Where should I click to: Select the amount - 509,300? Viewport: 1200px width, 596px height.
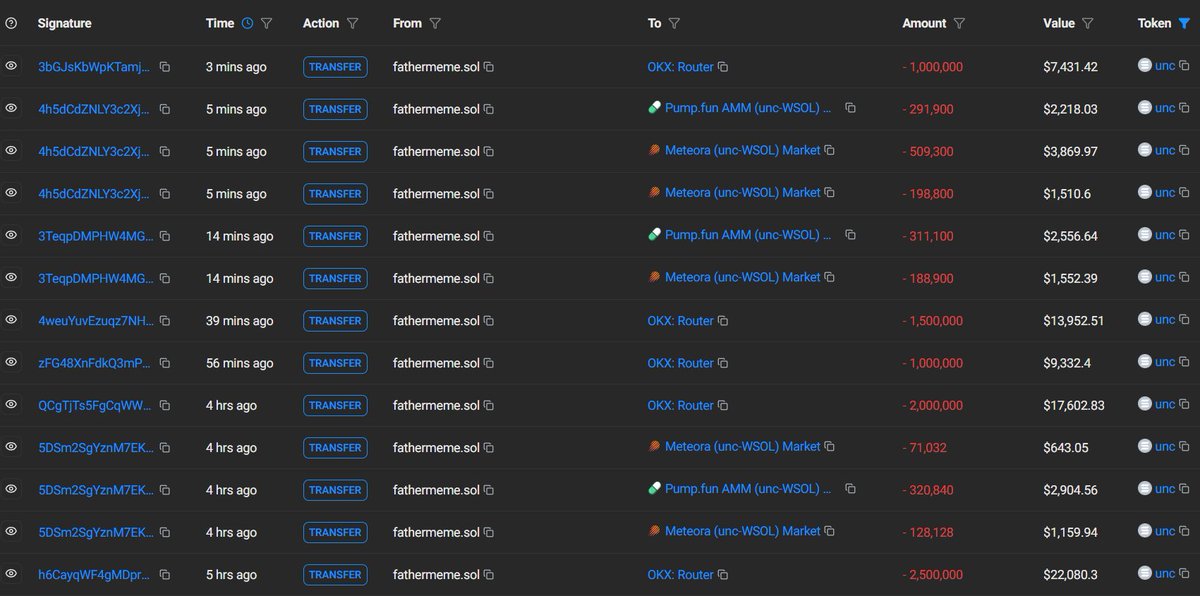pos(928,151)
